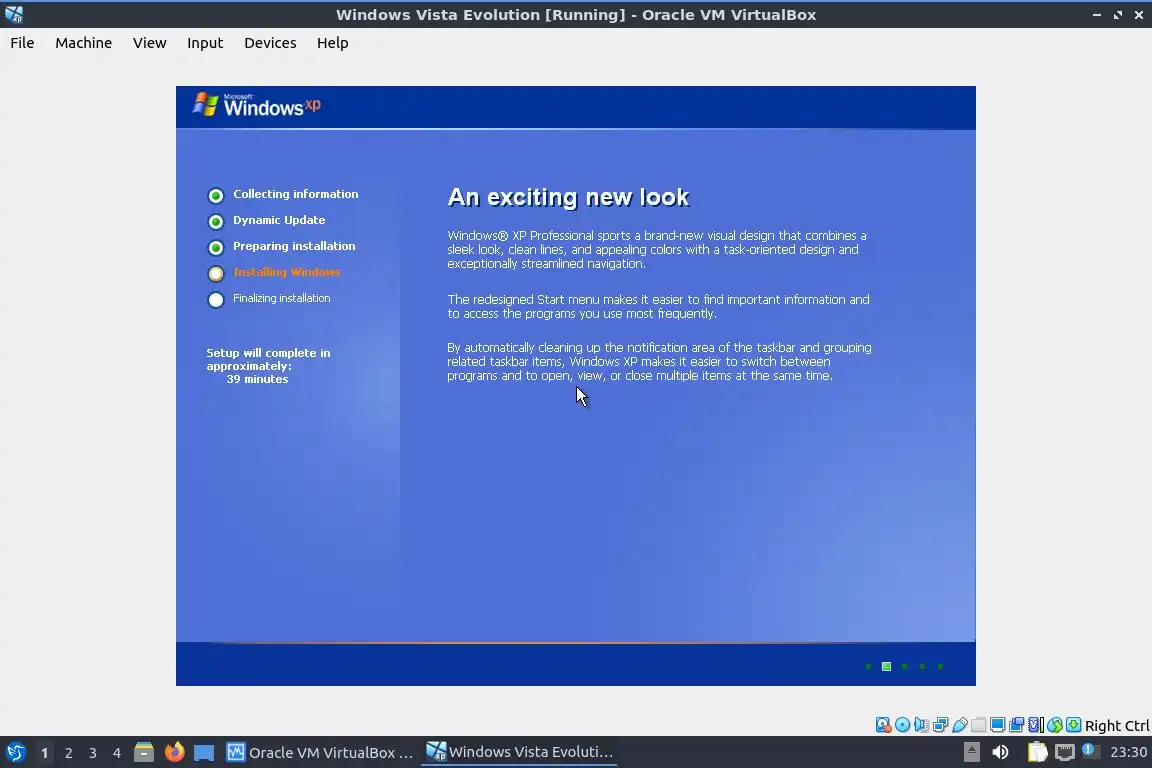
Task: Open the USB devices status icon
Action: (960, 725)
